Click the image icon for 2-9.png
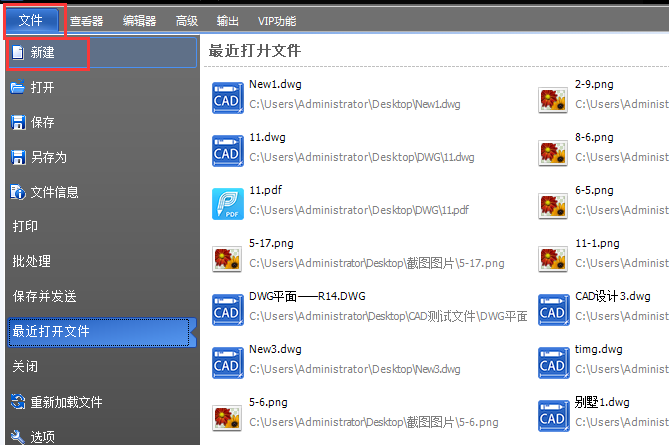The width and height of the screenshot is (669, 445). (553, 100)
